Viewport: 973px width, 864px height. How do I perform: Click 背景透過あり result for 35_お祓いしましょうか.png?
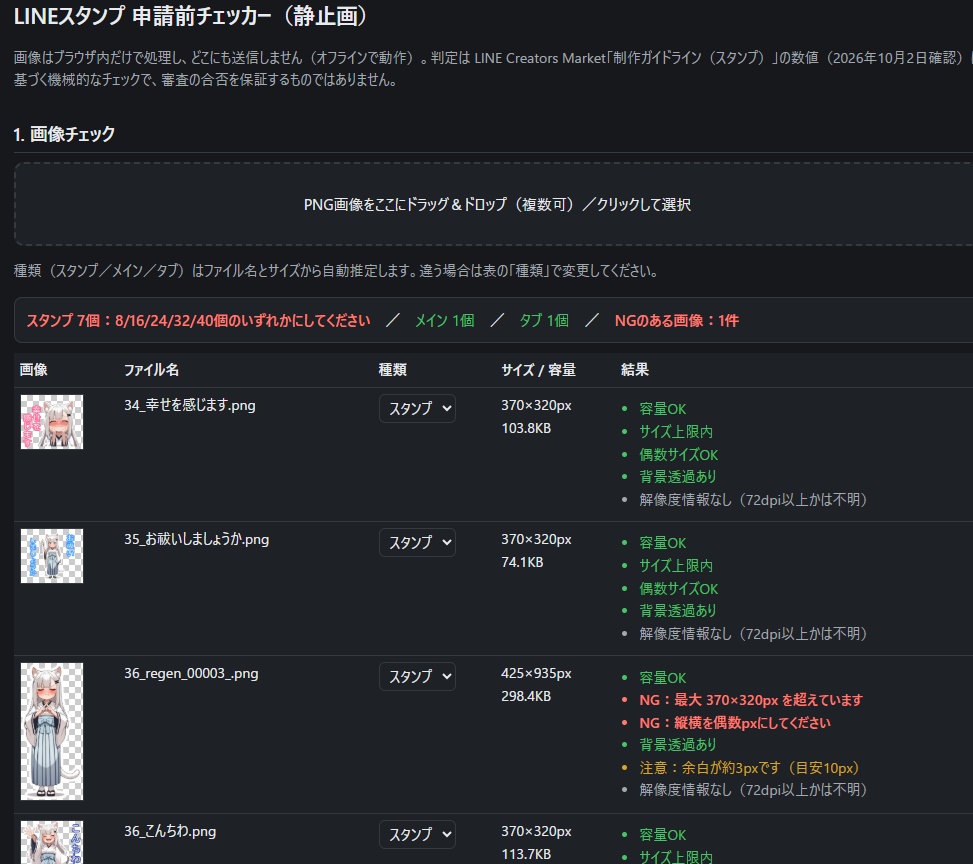click(678, 611)
